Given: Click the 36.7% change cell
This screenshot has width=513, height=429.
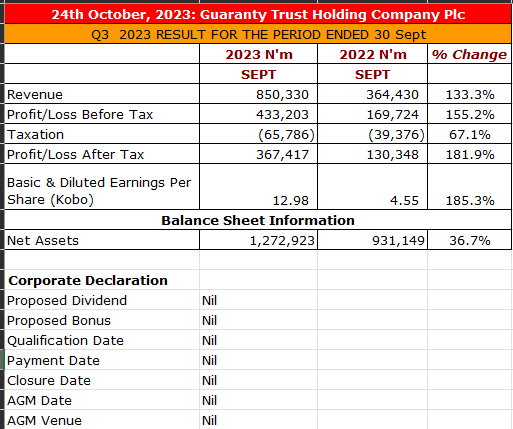Looking at the screenshot, I should (469, 240).
